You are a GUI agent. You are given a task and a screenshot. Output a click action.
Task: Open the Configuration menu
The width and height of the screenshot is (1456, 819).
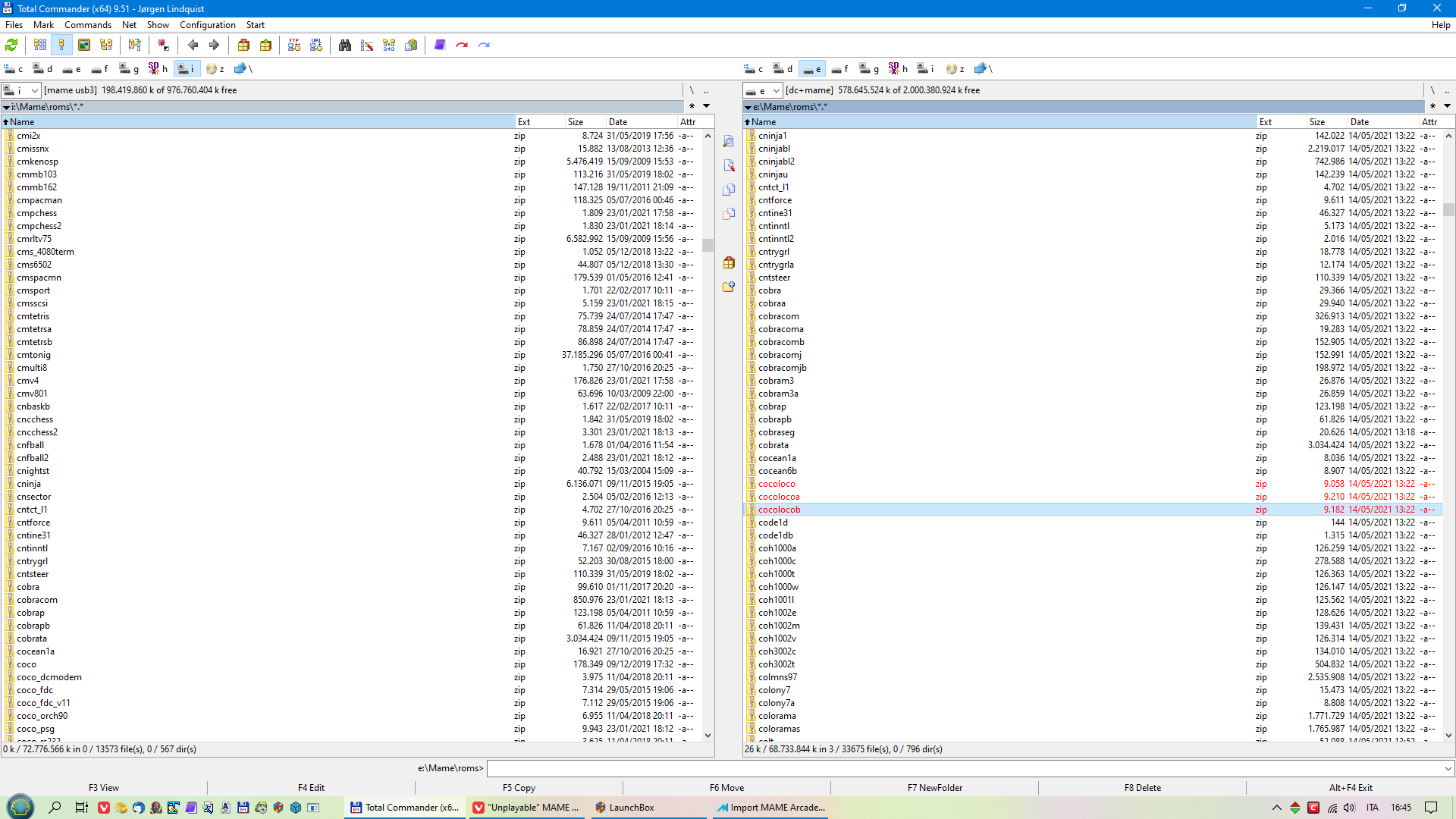(x=208, y=25)
